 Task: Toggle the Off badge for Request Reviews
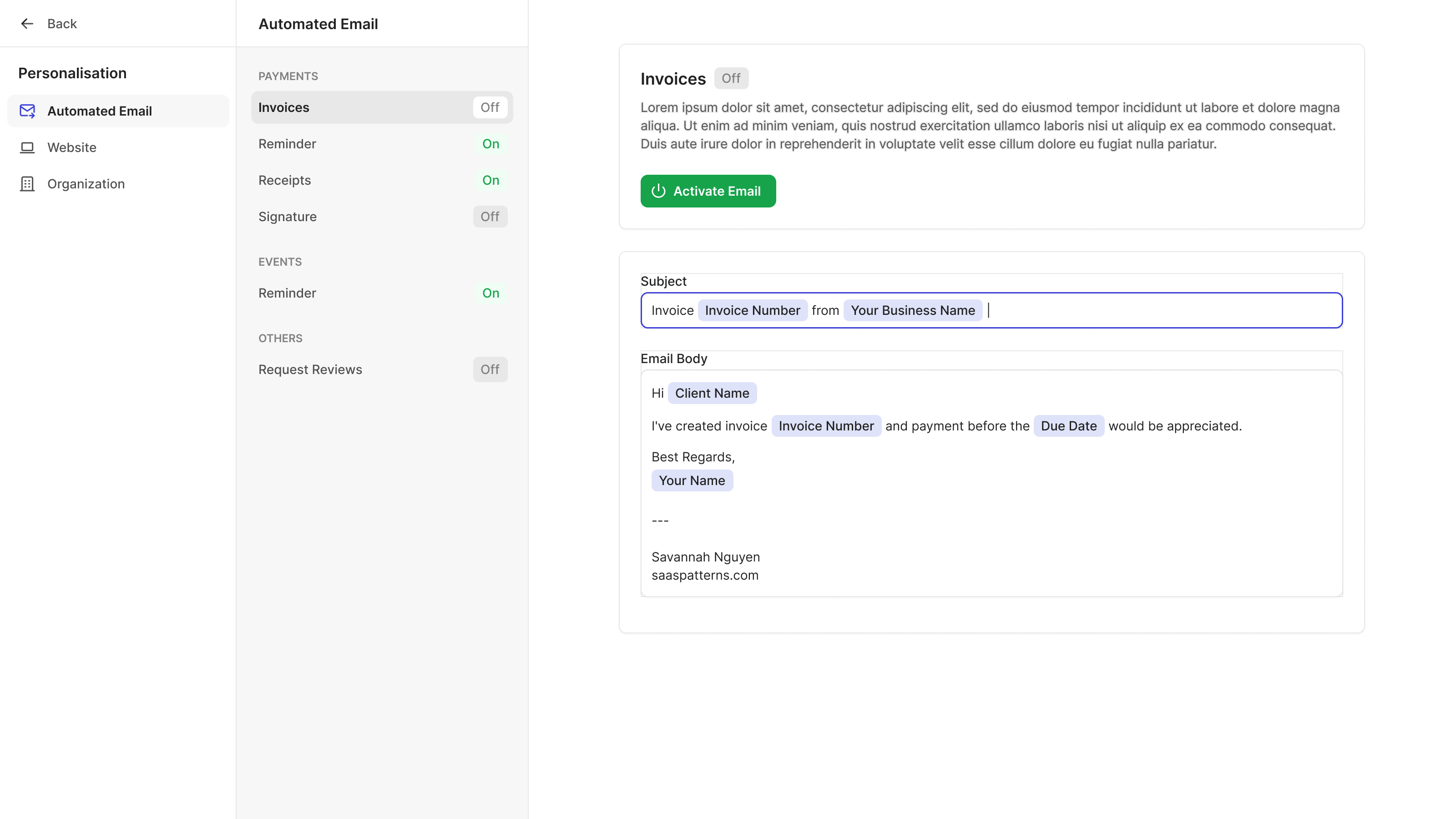pyautogui.click(x=490, y=369)
